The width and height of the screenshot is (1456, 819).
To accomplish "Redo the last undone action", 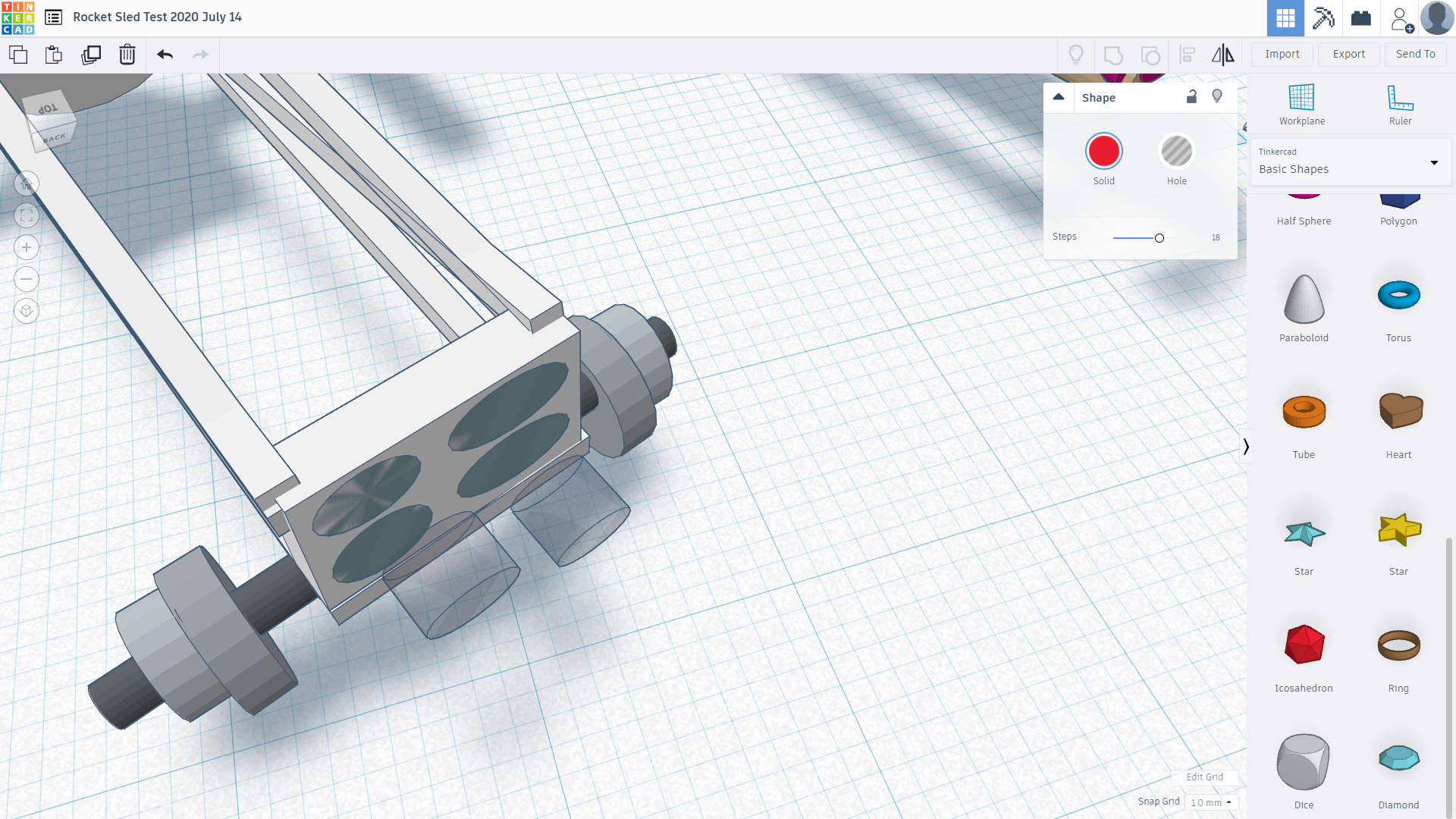I will click(200, 55).
